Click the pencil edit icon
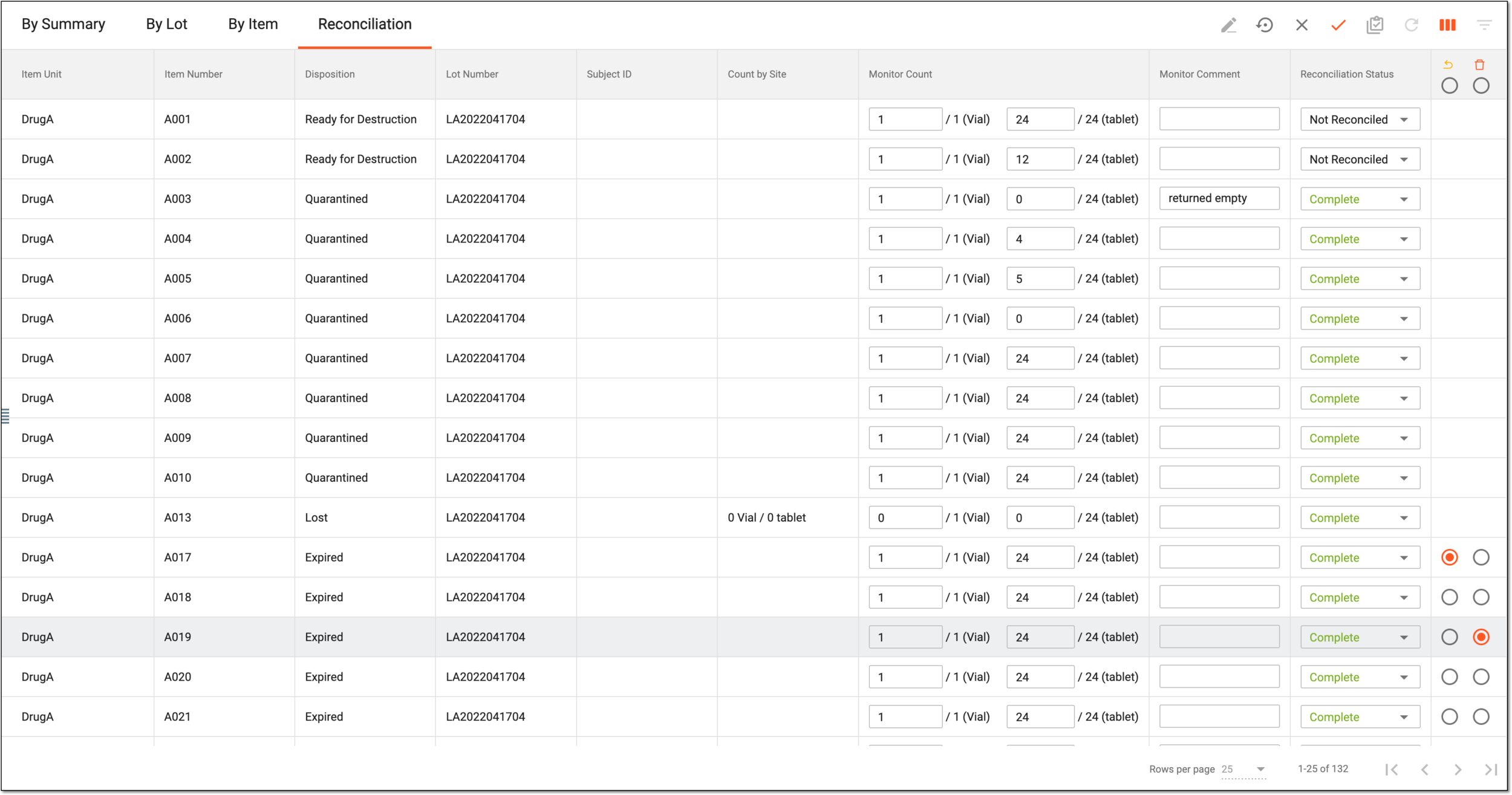1512x795 pixels. [1228, 25]
